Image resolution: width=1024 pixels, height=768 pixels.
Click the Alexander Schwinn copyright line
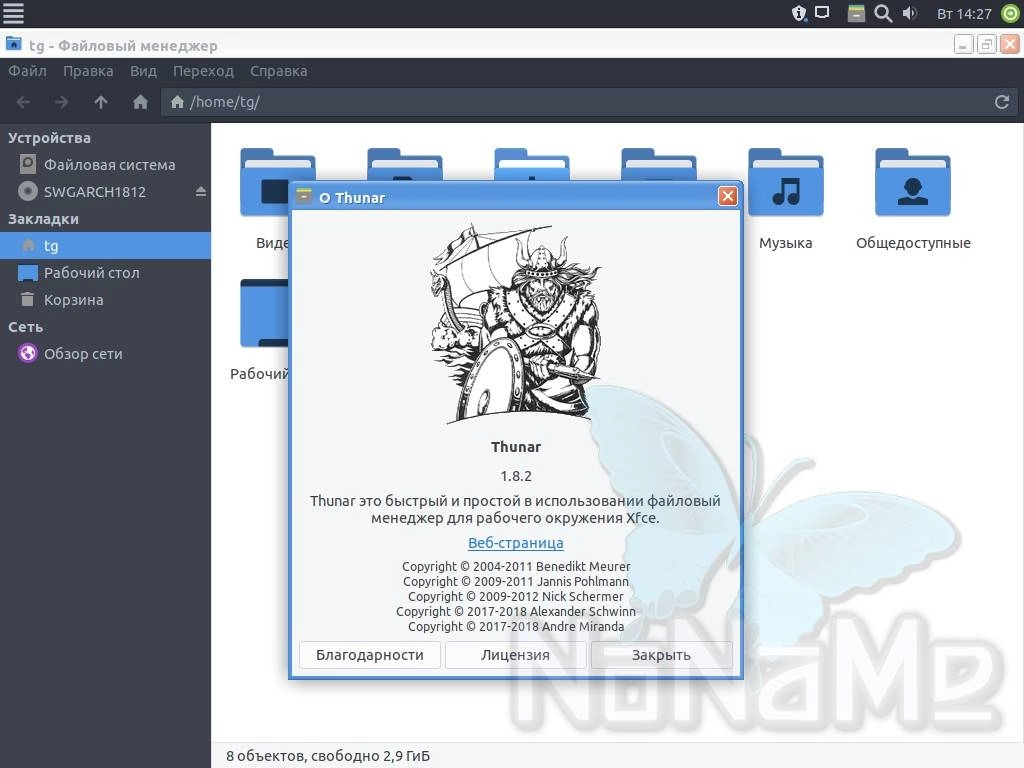tap(516, 611)
